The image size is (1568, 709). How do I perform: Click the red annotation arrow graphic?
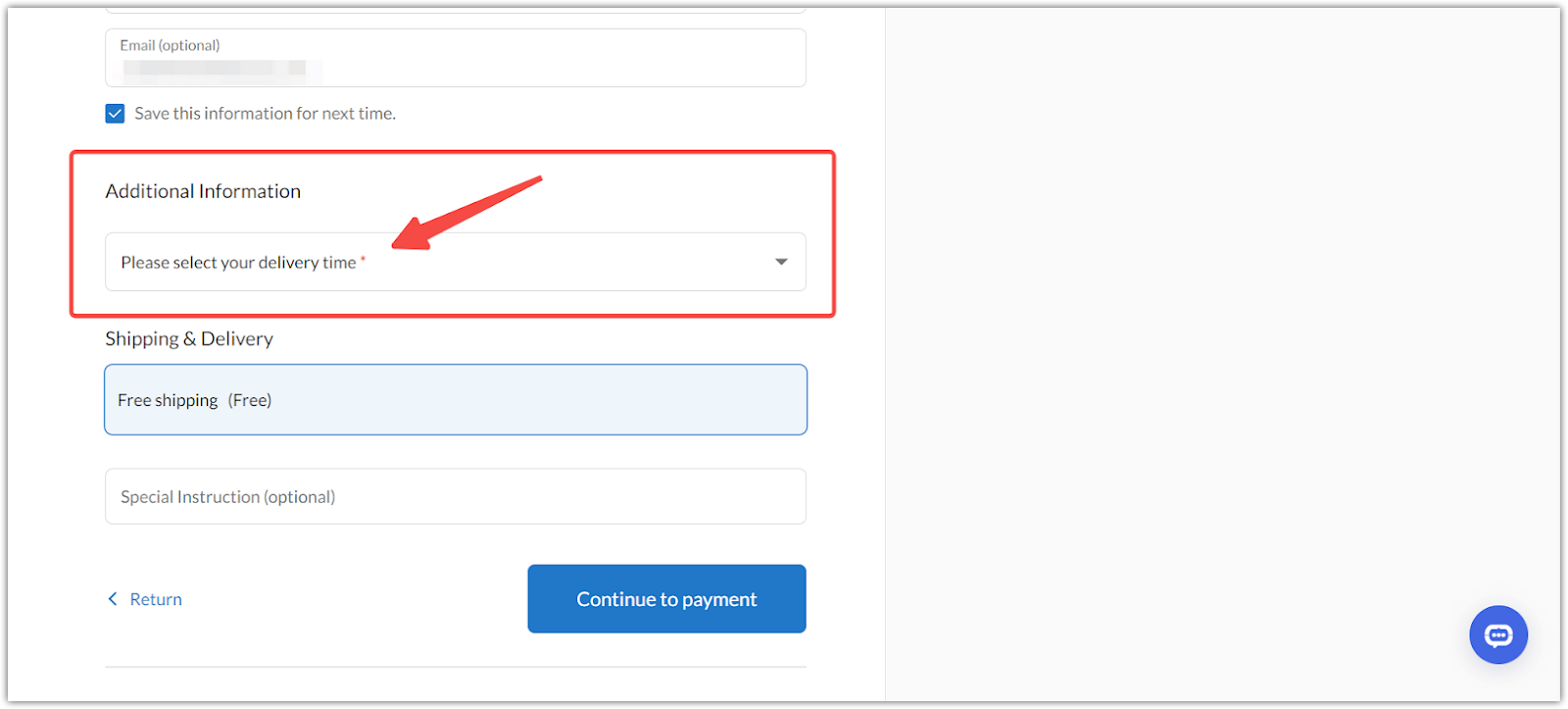pos(466,213)
